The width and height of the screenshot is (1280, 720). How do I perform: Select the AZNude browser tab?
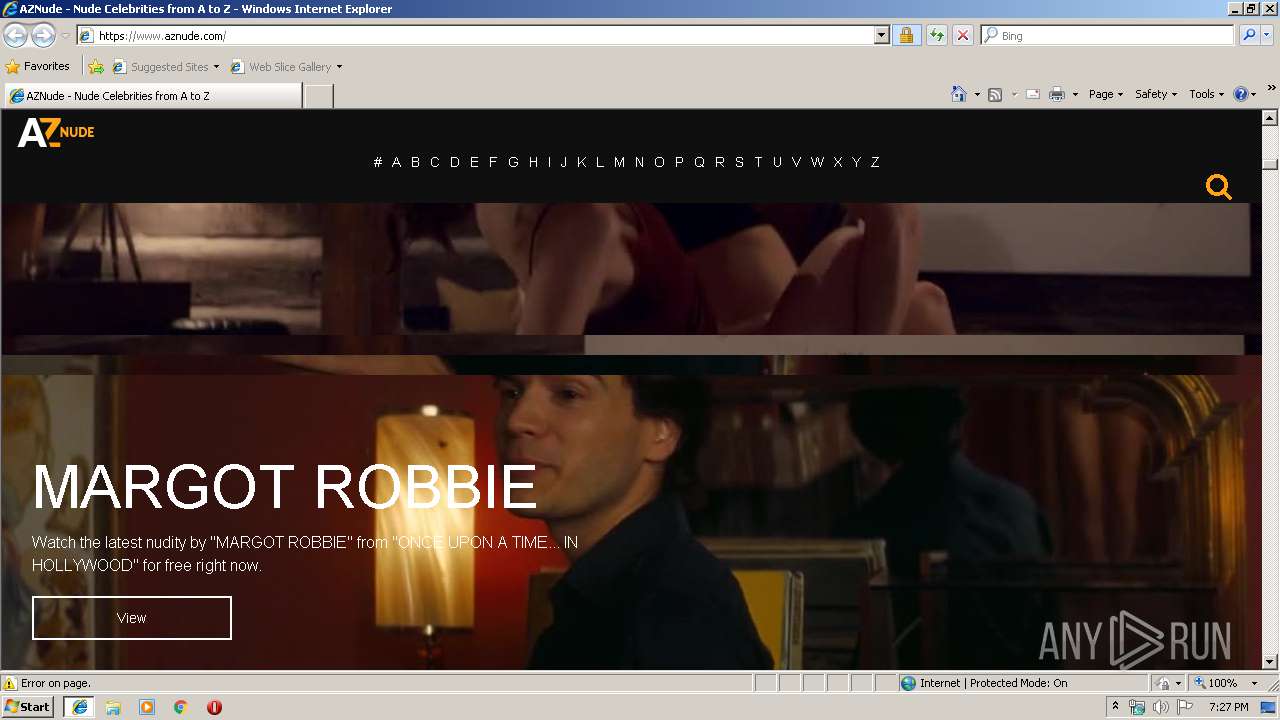coord(153,96)
